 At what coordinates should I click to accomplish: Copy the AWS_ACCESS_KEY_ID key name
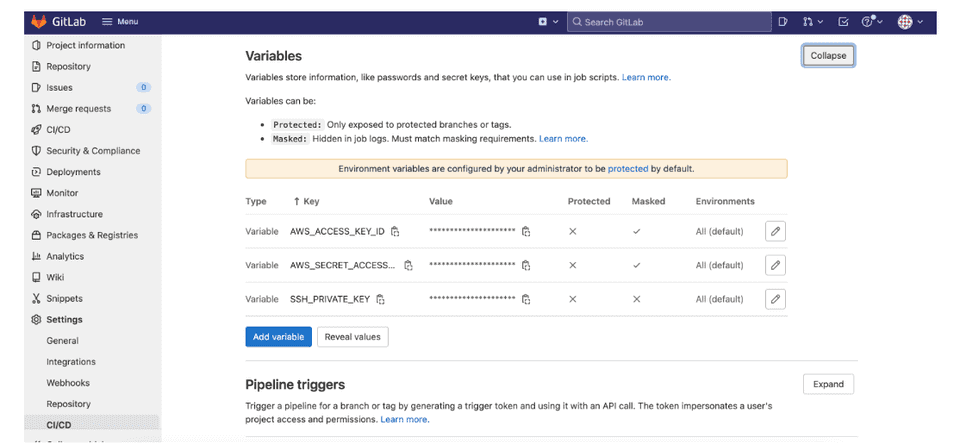[396, 231]
